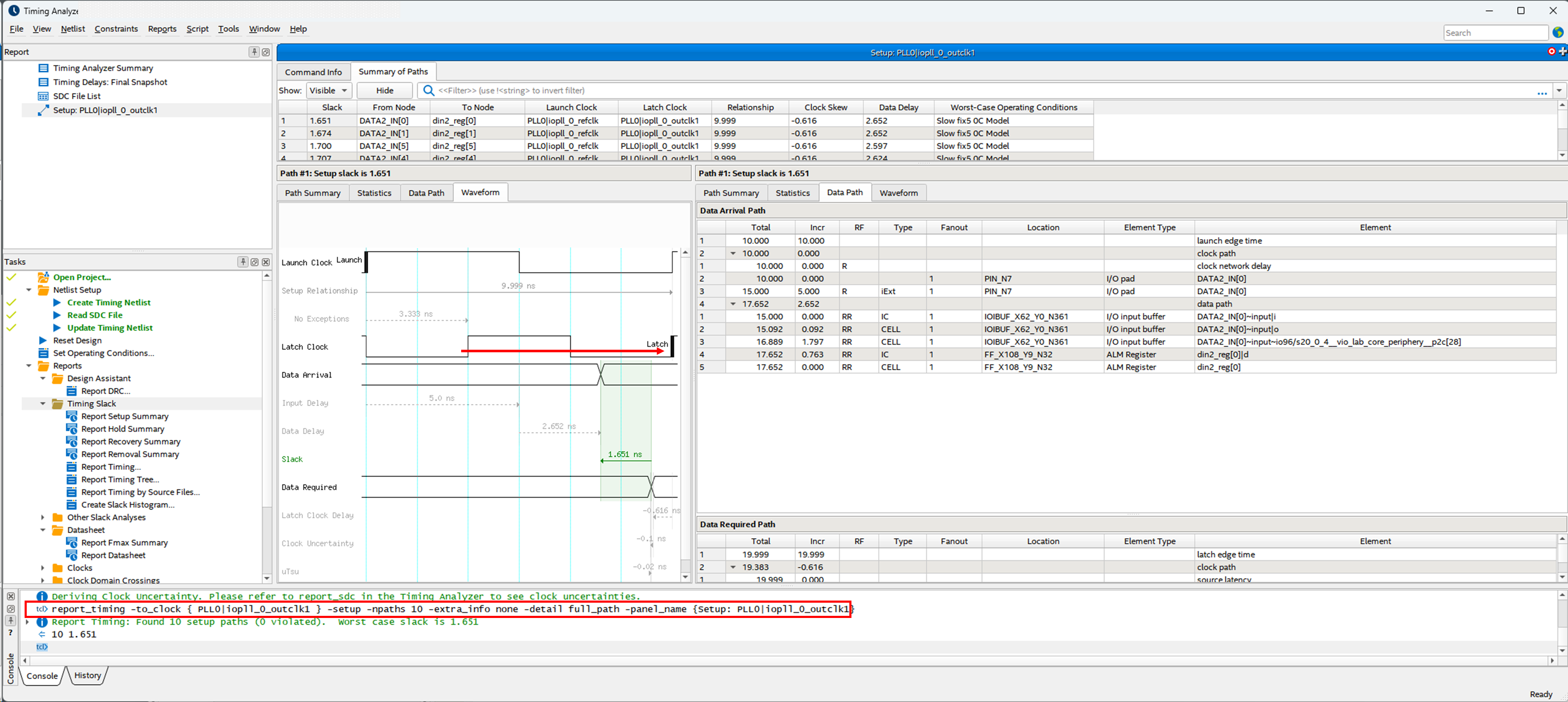Collapse data path row in Data Arrival
The image size is (1568, 702).
pos(733,304)
